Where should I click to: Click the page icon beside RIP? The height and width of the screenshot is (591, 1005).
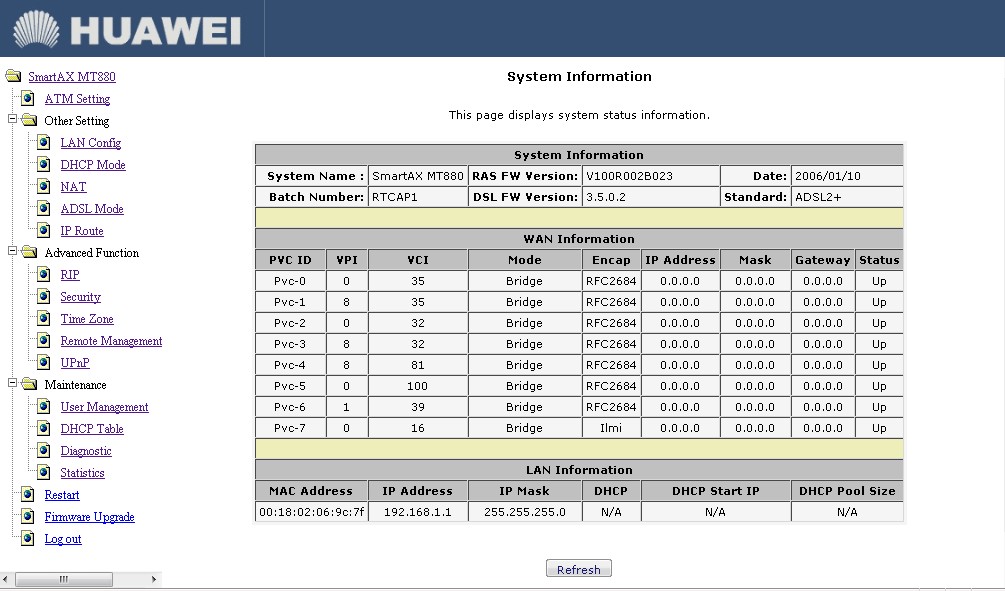coord(44,274)
